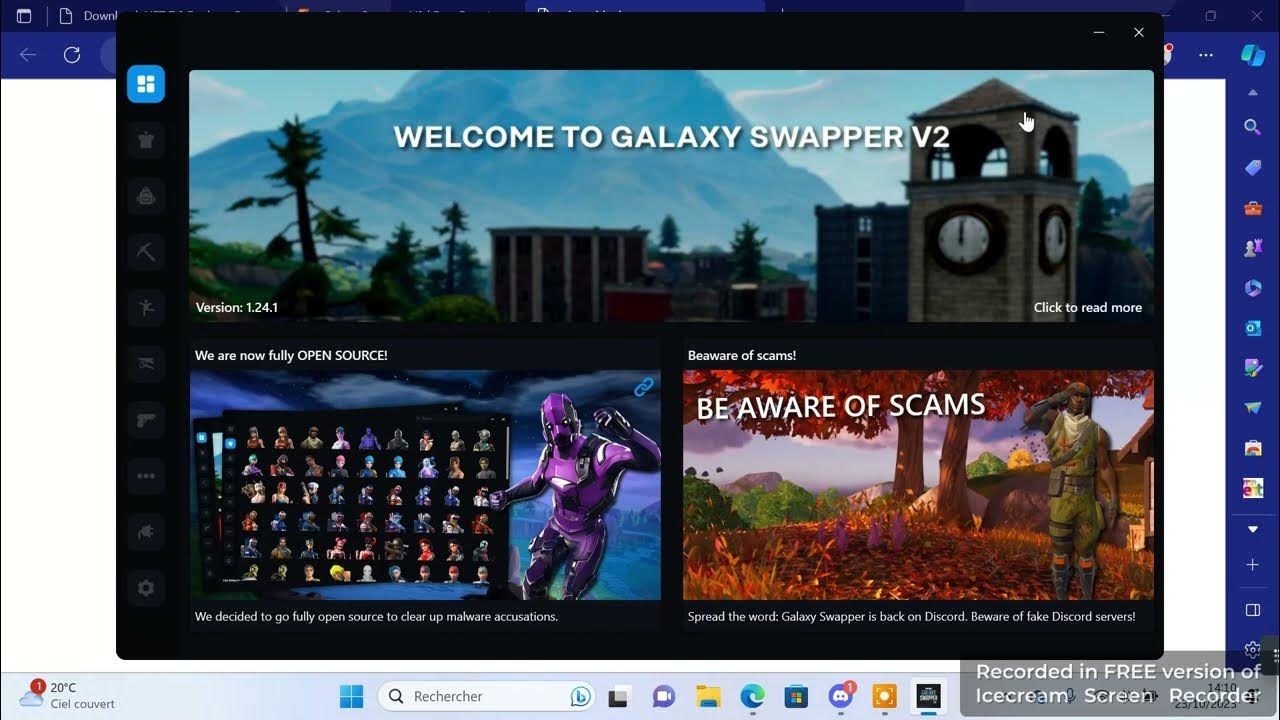
Task: Open Edge tab actions menu icon
Action: tap(24, 16)
